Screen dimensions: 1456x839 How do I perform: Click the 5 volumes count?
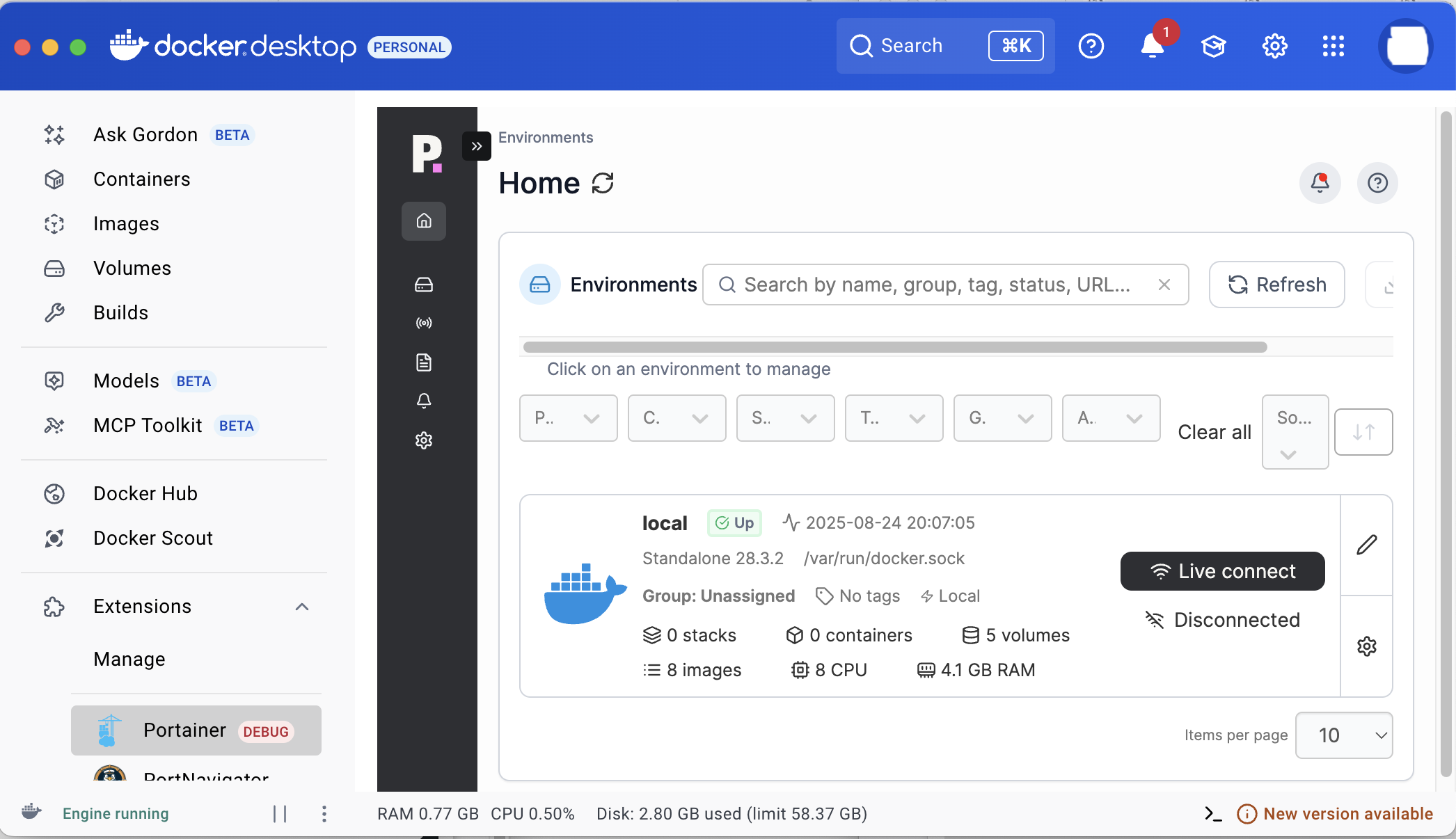pyautogui.click(x=1016, y=635)
